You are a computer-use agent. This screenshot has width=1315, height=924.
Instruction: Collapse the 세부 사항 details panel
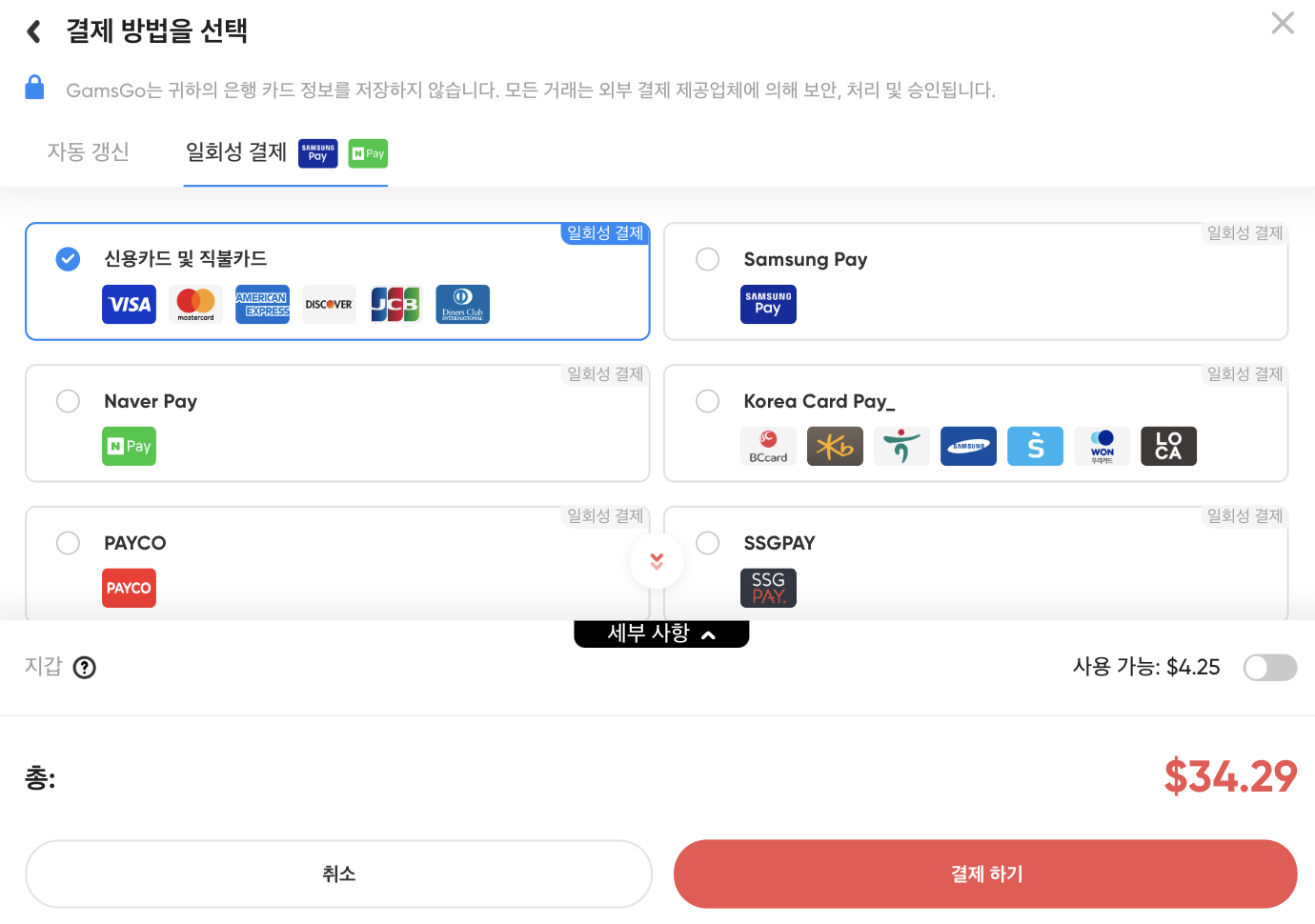click(661, 633)
